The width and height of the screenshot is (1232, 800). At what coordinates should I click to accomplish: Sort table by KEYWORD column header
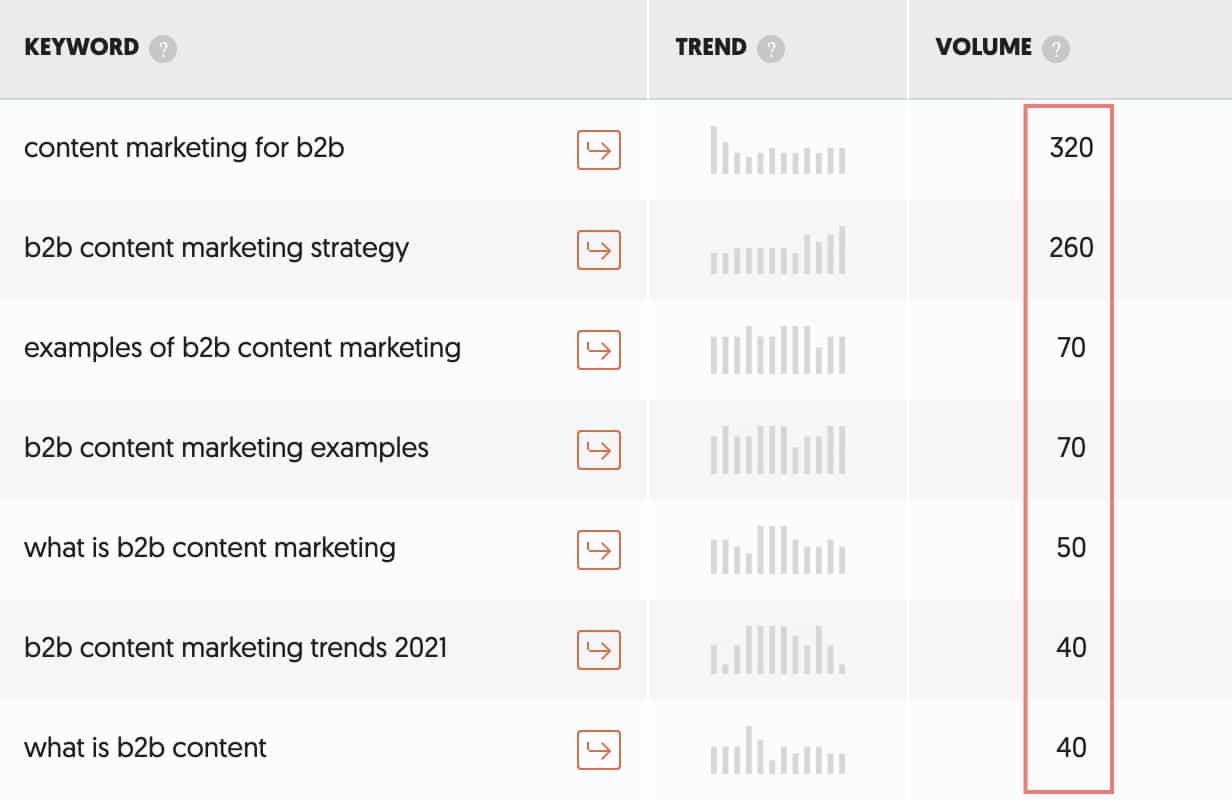(81, 48)
